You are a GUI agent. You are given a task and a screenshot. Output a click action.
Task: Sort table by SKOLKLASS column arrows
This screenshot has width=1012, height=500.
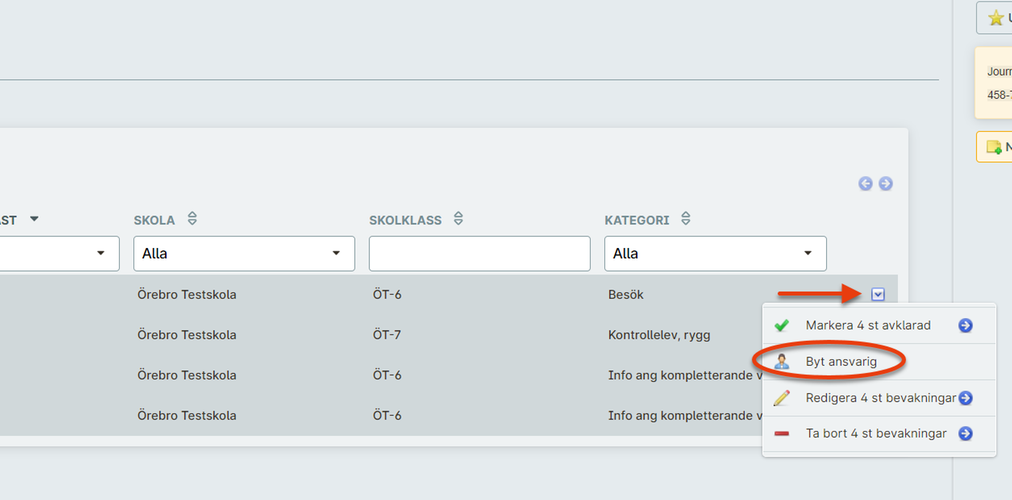tap(458, 219)
